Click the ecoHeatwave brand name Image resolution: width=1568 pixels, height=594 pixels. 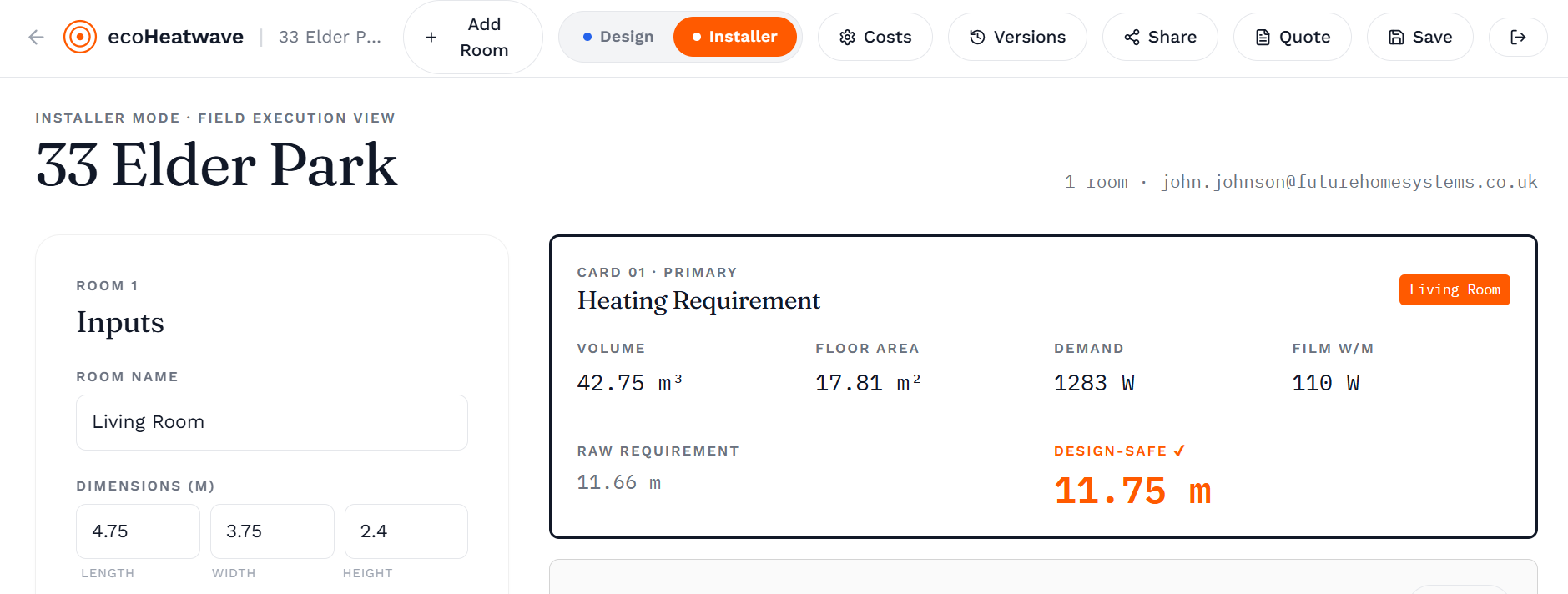(175, 37)
